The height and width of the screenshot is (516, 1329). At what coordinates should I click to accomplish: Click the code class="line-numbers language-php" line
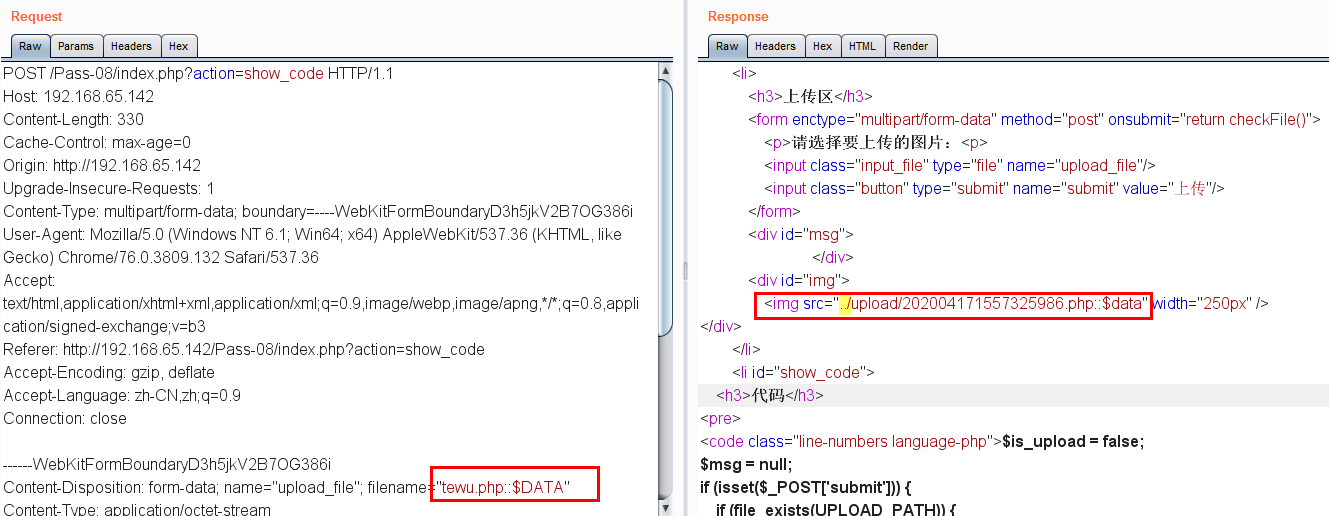click(x=922, y=442)
